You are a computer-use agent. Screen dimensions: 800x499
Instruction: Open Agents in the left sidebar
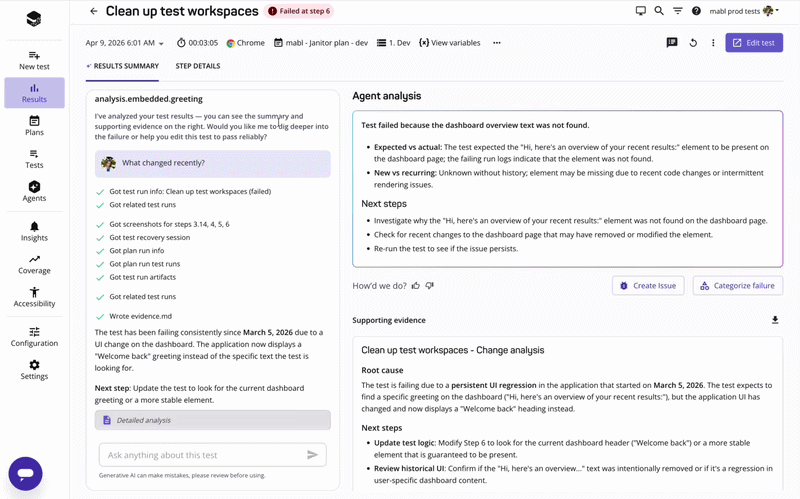click(x=34, y=191)
